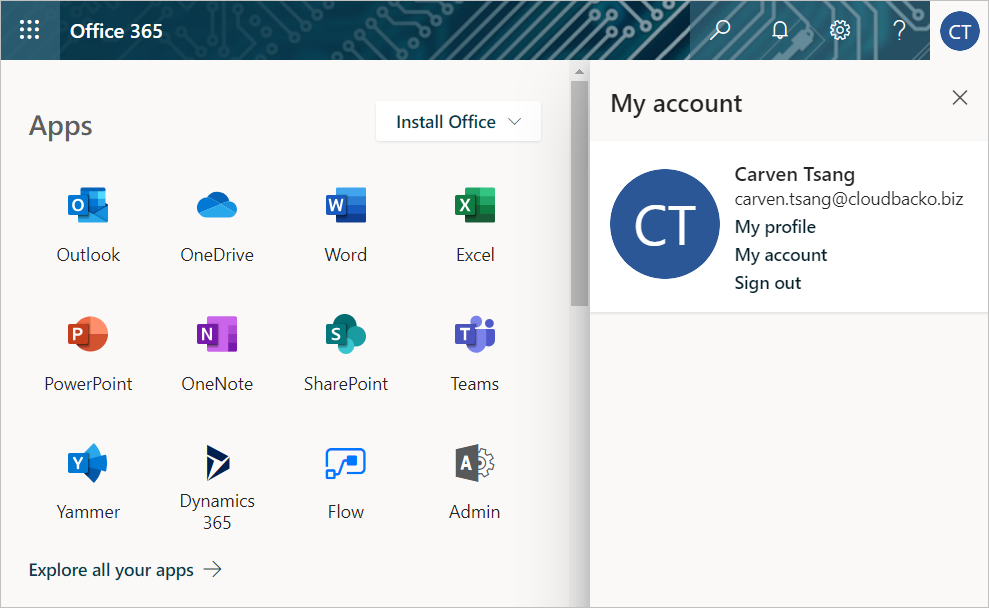This screenshot has width=989, height=608.
Task: Open the My profile link
Action: coord(775,227)
